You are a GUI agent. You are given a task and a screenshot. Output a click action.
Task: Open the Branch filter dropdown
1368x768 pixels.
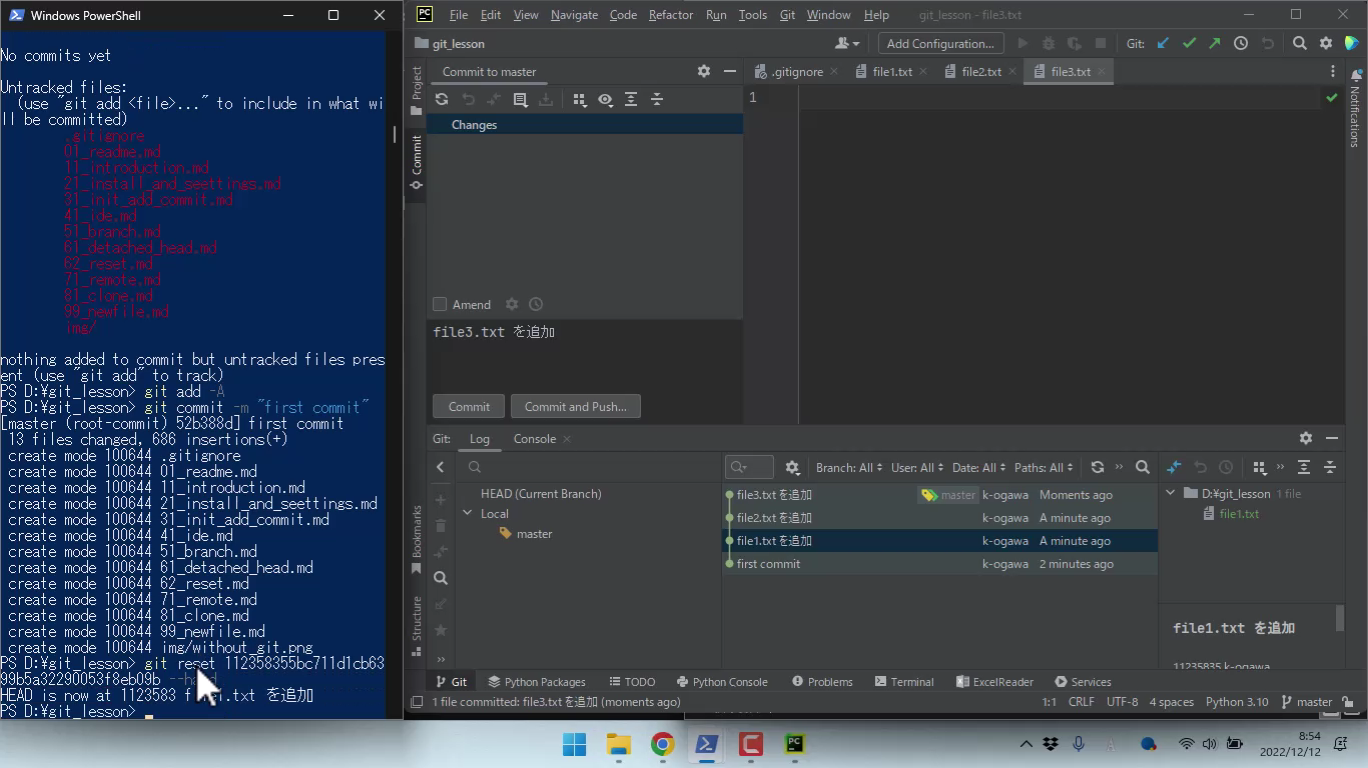(849, 467)
